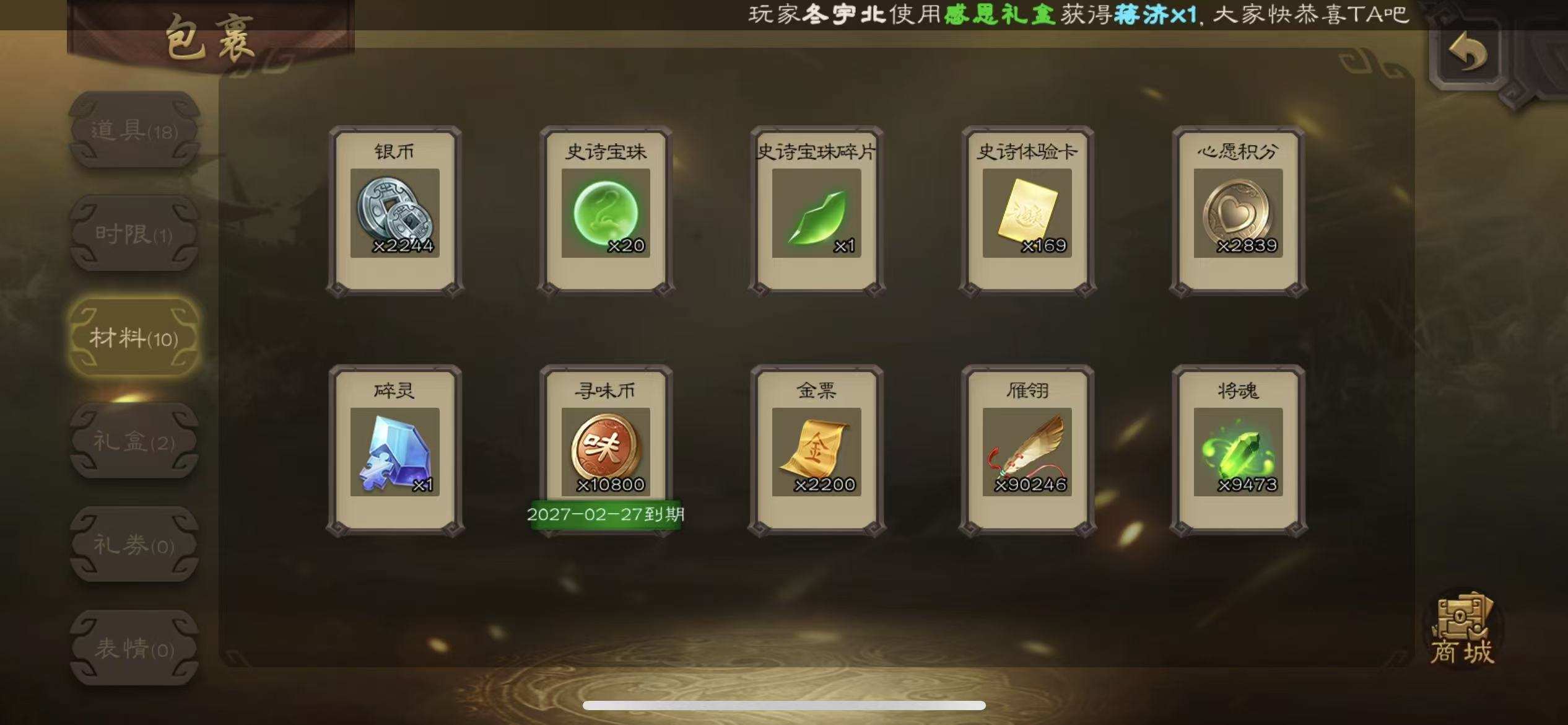Tap the 2027-02-27到期 expiry label
1568x725 pixels.
605,514
